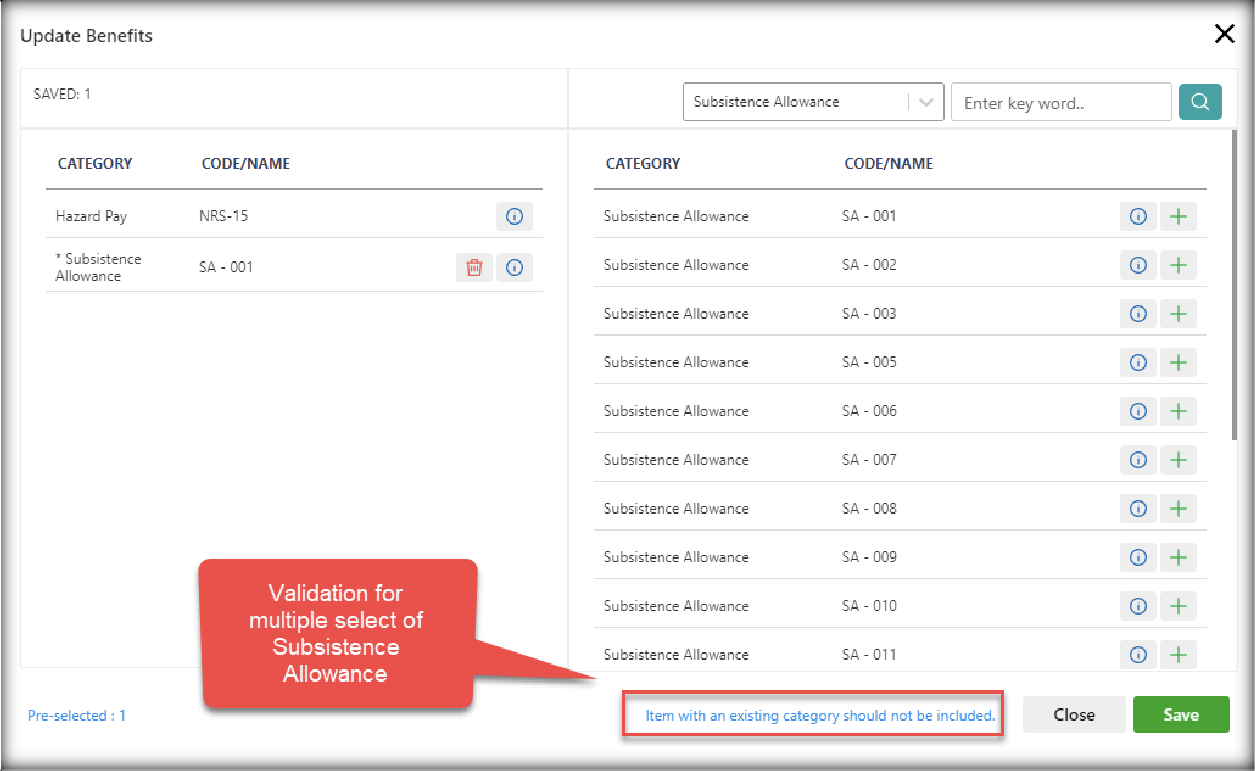Screen dimensions: 1255x771
Task: Open info for available SA - 006
Action: (x=1138, y=411)
